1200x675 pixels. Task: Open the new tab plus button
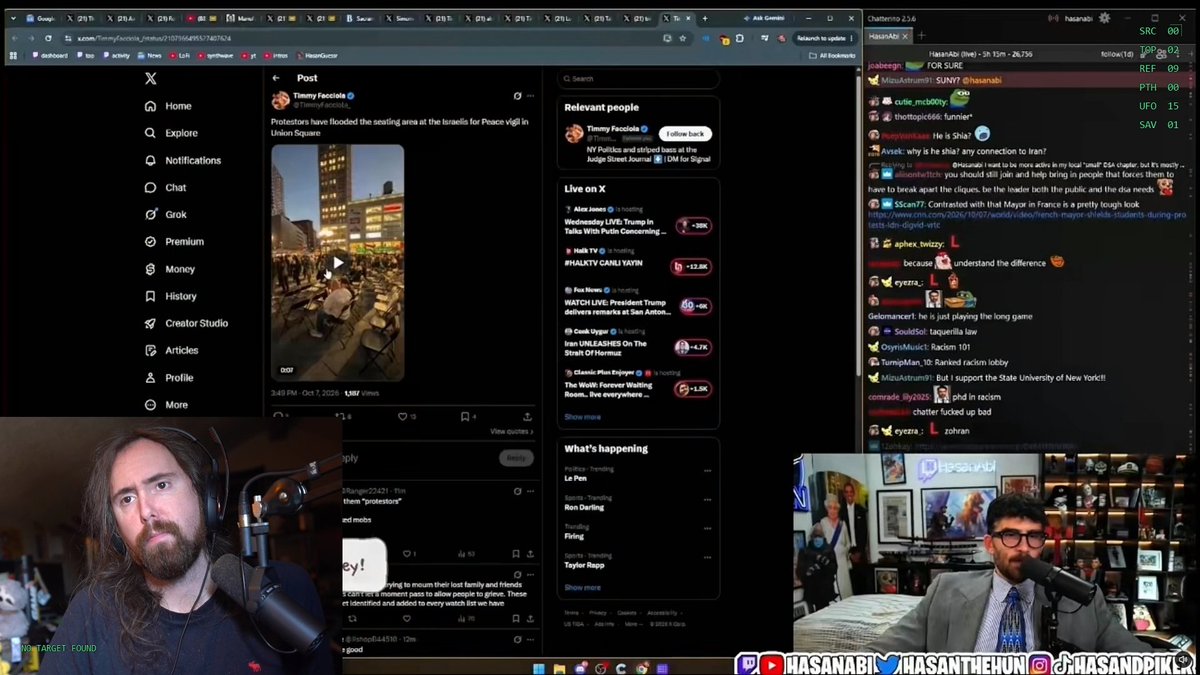(704, 18)
